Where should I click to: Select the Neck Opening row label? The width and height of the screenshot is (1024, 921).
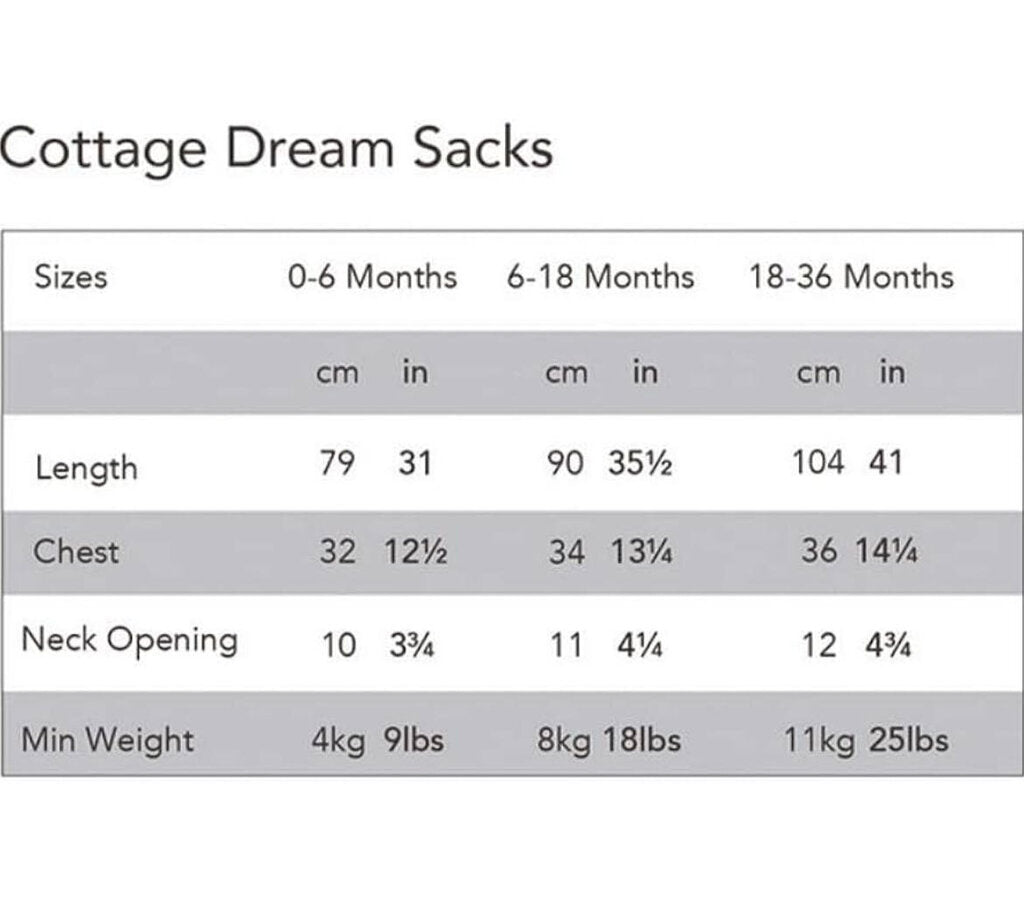[130, 640]
